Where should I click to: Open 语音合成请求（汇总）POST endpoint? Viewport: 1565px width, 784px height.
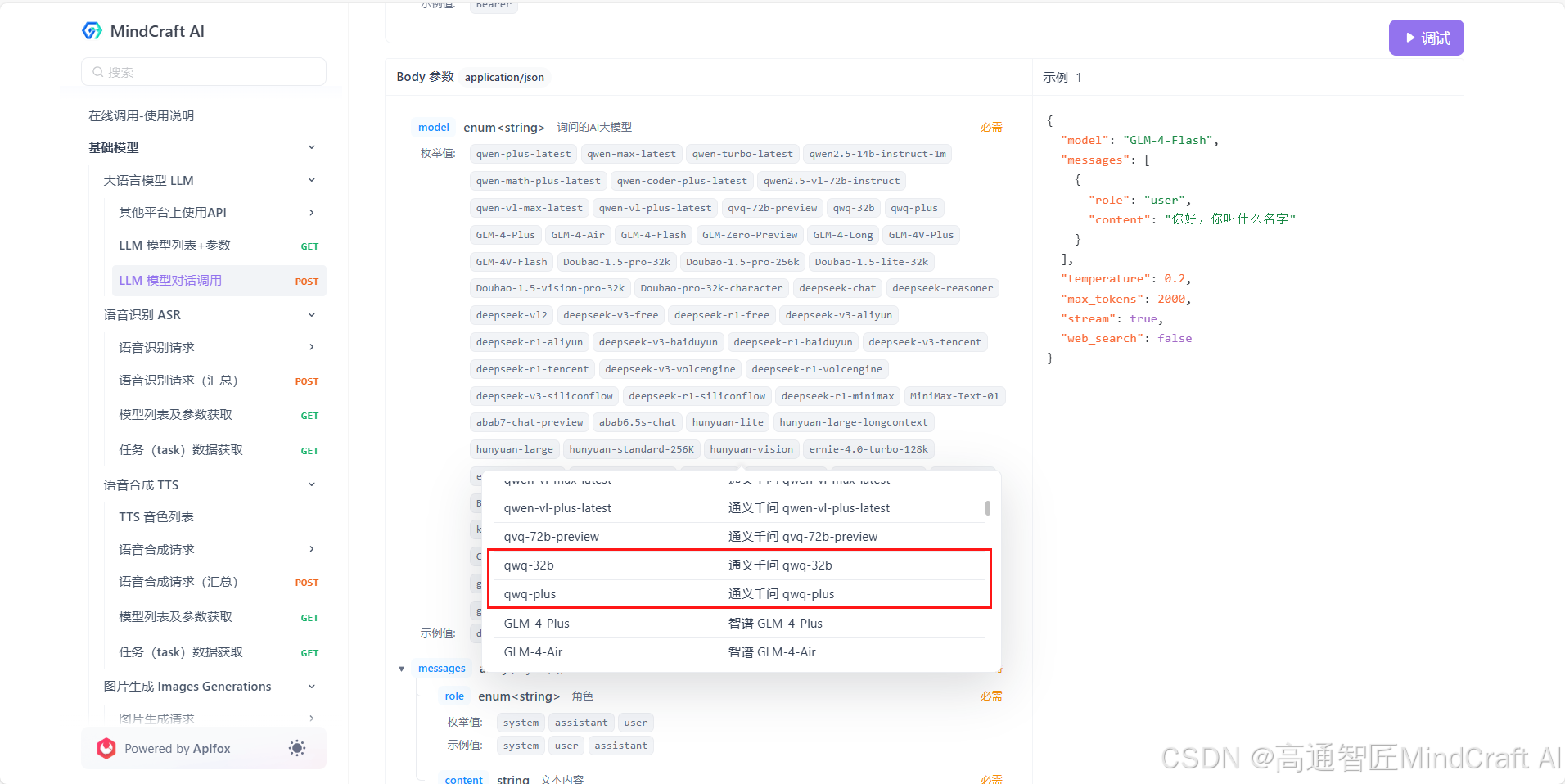tap(219, 582)
